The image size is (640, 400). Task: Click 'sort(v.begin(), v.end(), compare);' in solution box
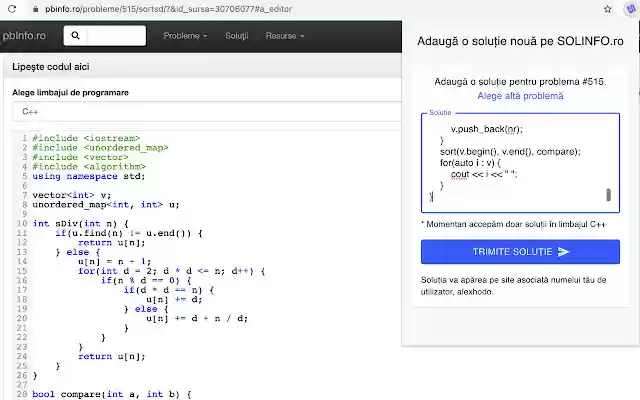click(x=510, y=151)
